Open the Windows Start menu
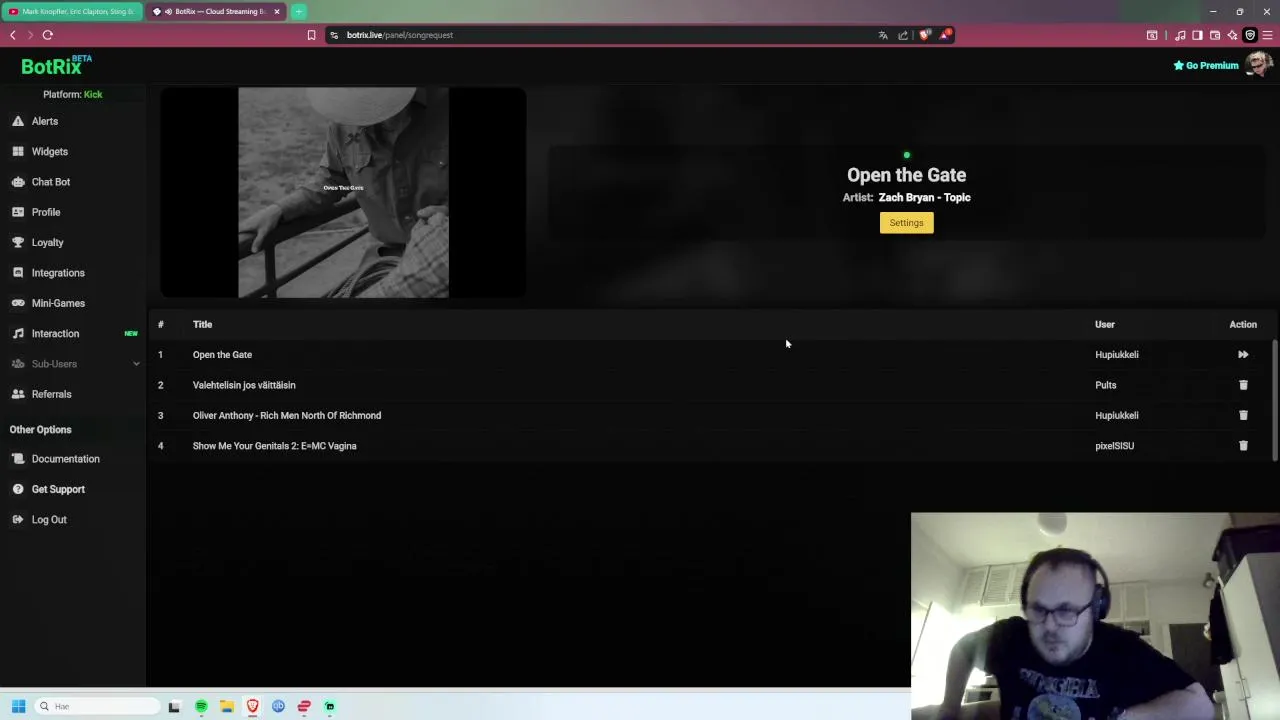Viewport: 1280px width, 720px height. pos(18,706)
